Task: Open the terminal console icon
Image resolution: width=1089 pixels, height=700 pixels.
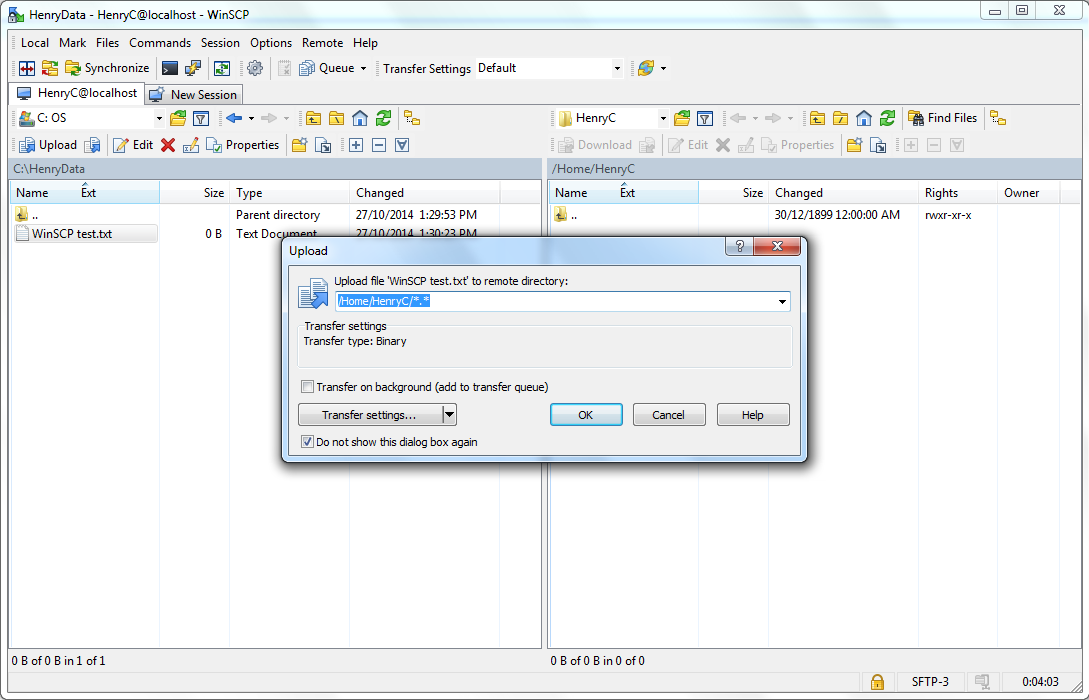Action: coord(169,68)
